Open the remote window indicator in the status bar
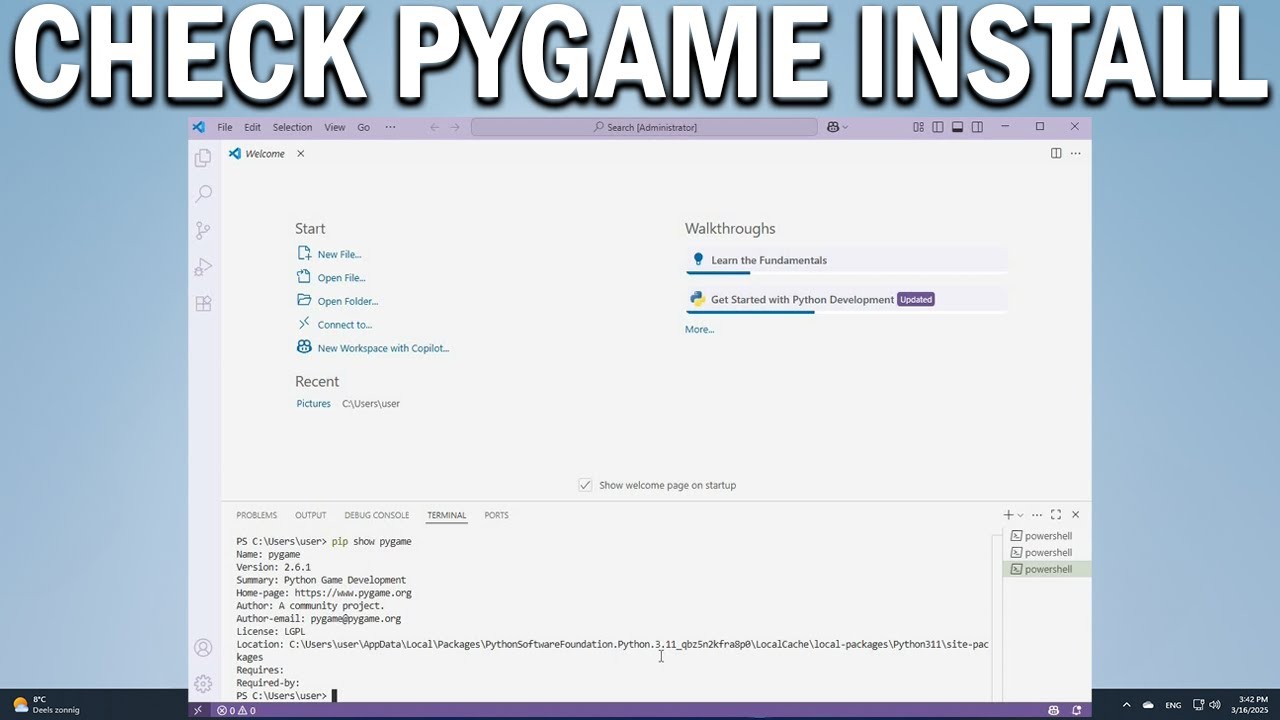This screenshot has width=1280, height=720. [x=197, y=710]
